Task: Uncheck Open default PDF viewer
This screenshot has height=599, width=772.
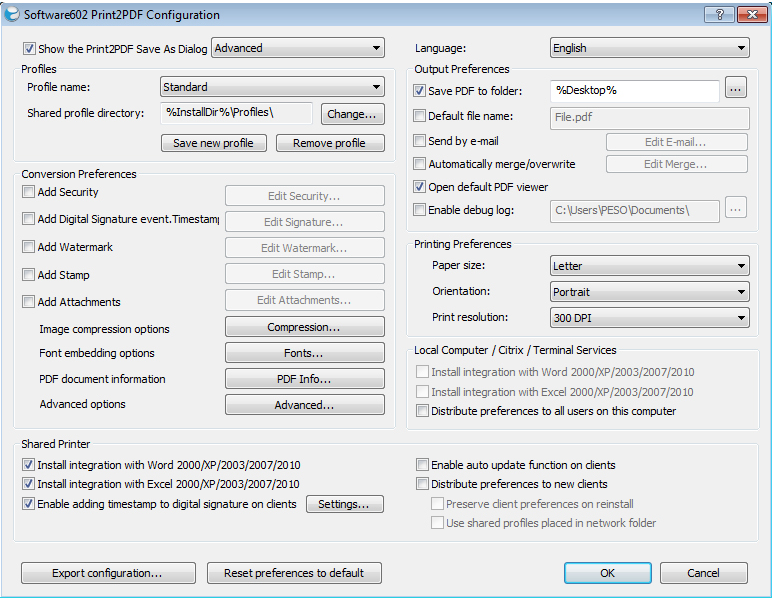Action: pos(420,187)
